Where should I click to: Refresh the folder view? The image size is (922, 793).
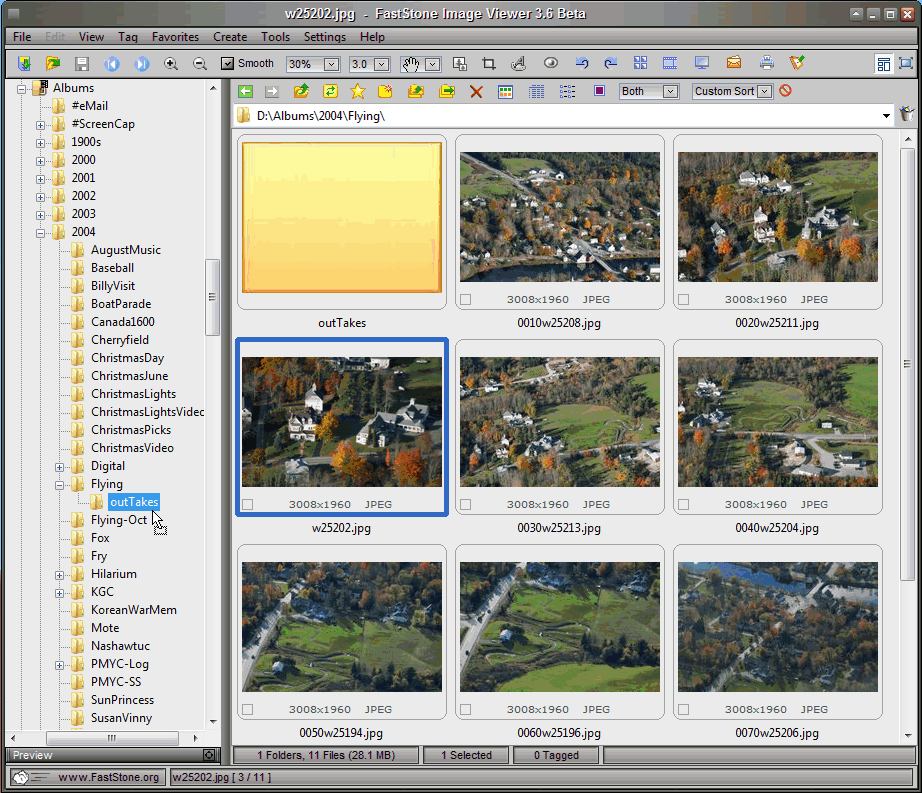click(x=330, y=91)
